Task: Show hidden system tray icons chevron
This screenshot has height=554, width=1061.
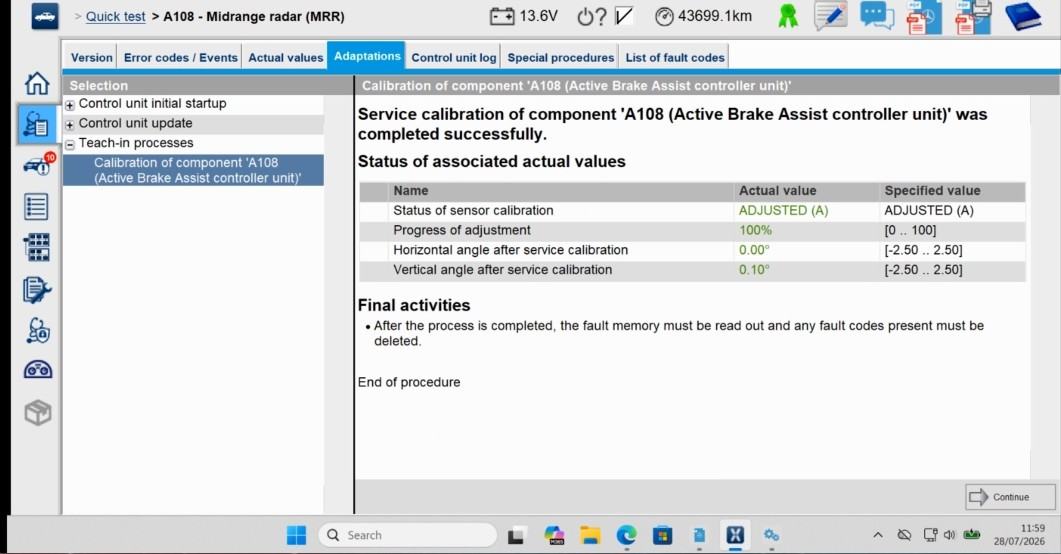Action: click(878, 535)
